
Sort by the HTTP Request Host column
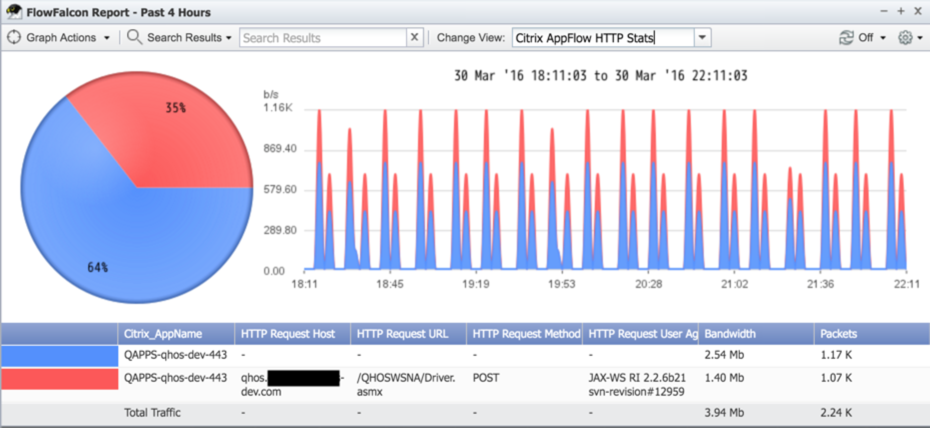point(292,334)
